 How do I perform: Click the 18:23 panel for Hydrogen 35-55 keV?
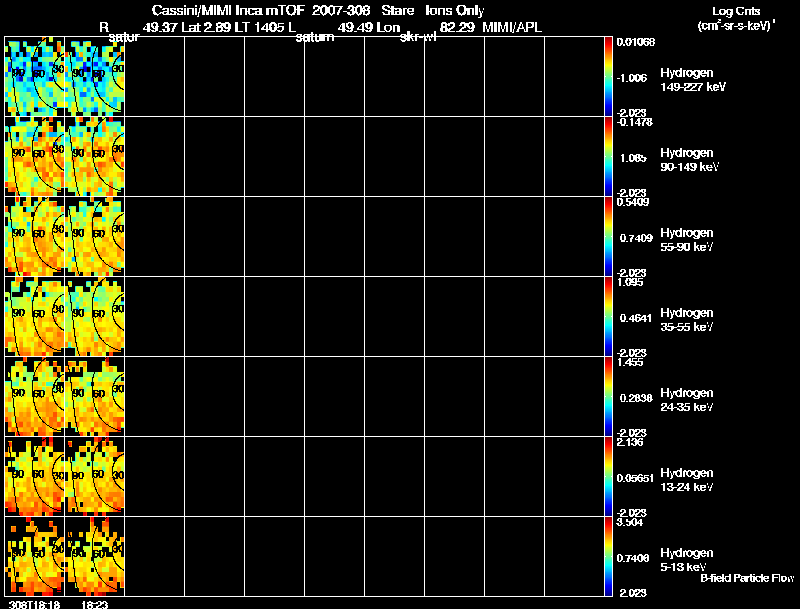pos(95,317)
